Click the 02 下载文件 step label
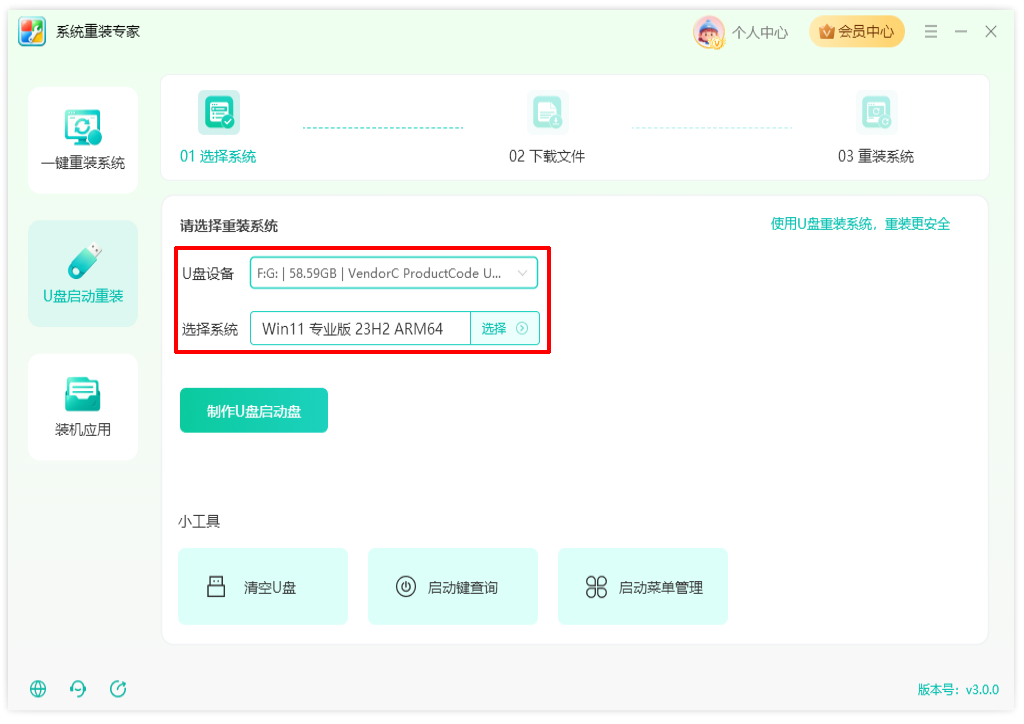Screen dimensions: 1024x724 point(547,157)
